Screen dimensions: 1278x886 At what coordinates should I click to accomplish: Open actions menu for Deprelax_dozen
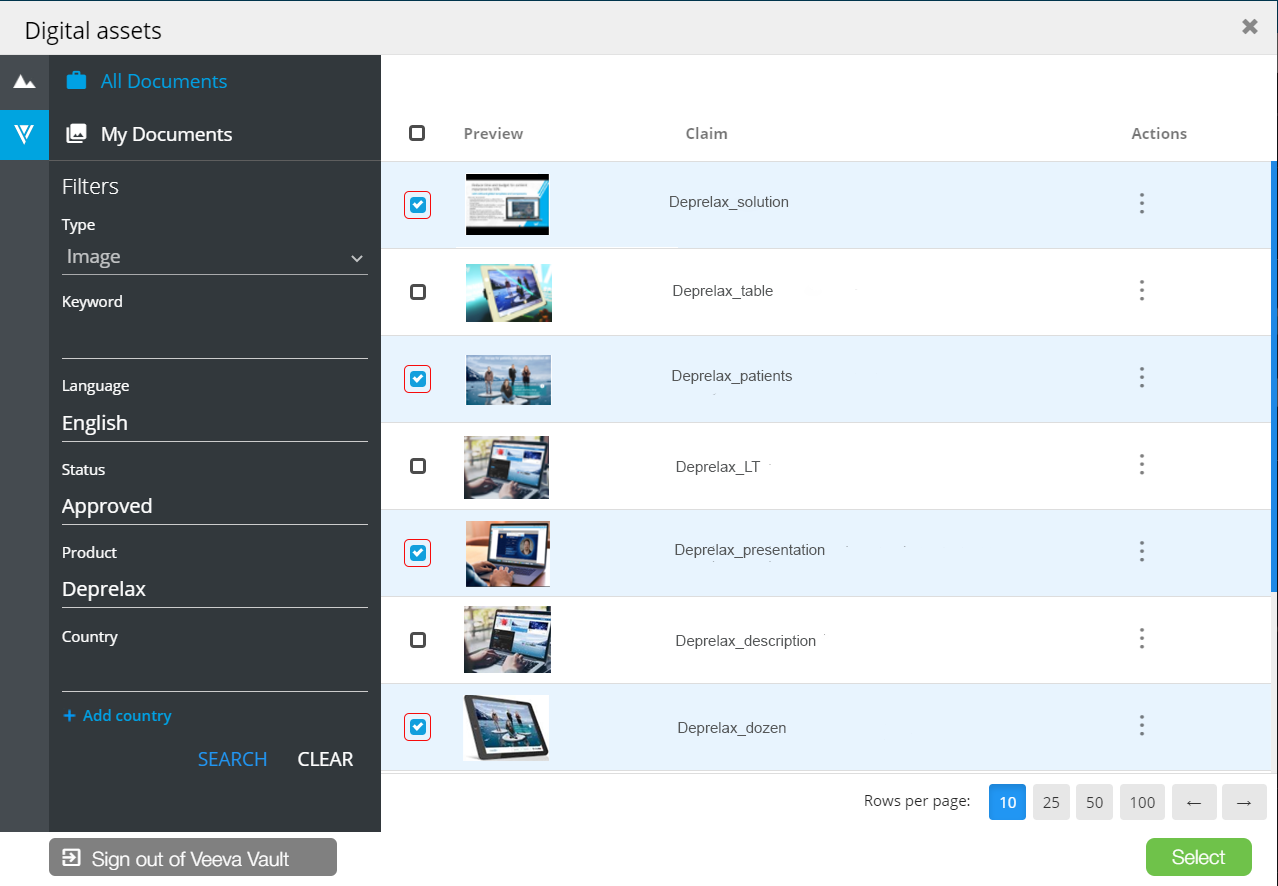tap(1141, 726)
